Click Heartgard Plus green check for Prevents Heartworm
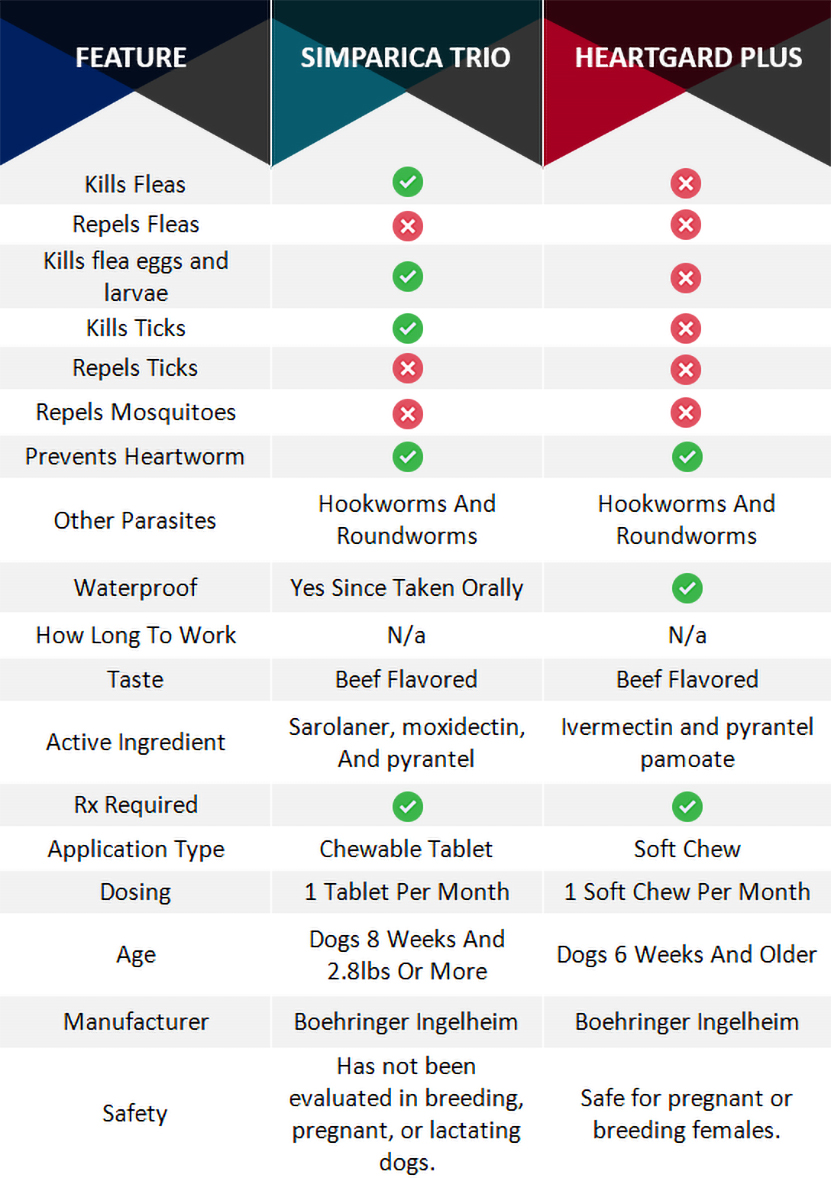 click(x=686, y=457)
